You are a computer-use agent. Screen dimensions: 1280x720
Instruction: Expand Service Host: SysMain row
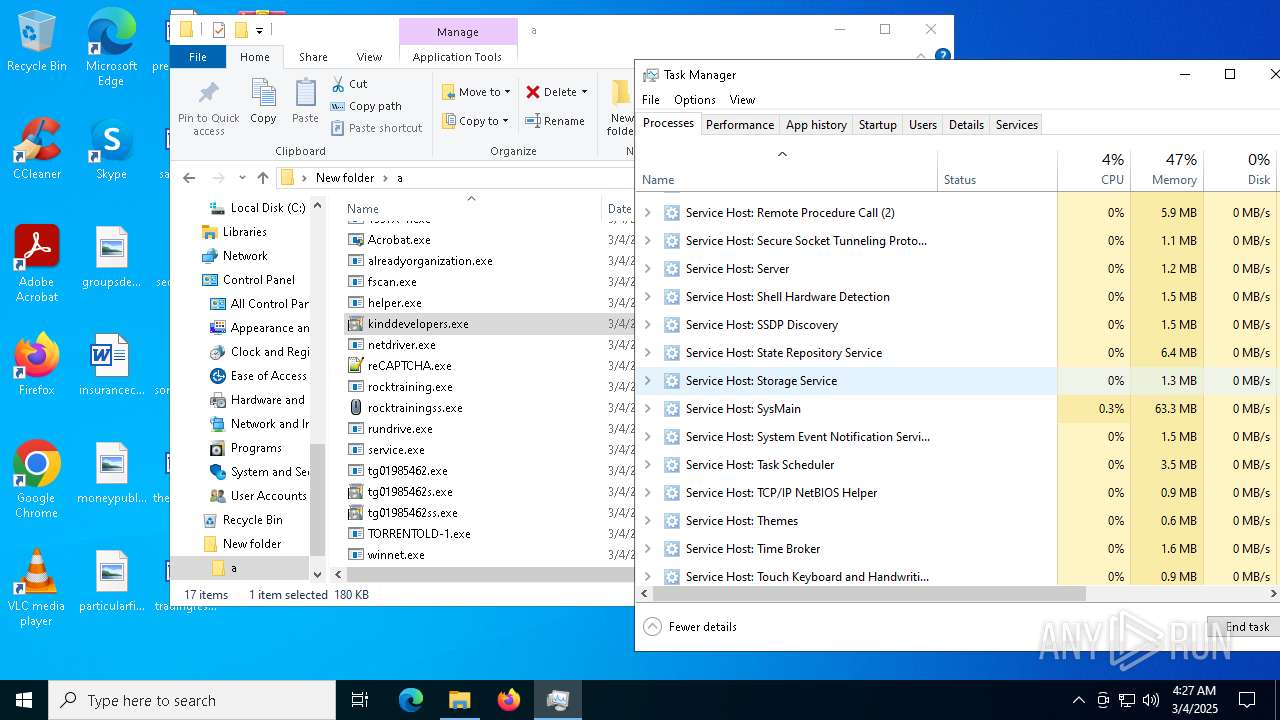click(647, 409)
